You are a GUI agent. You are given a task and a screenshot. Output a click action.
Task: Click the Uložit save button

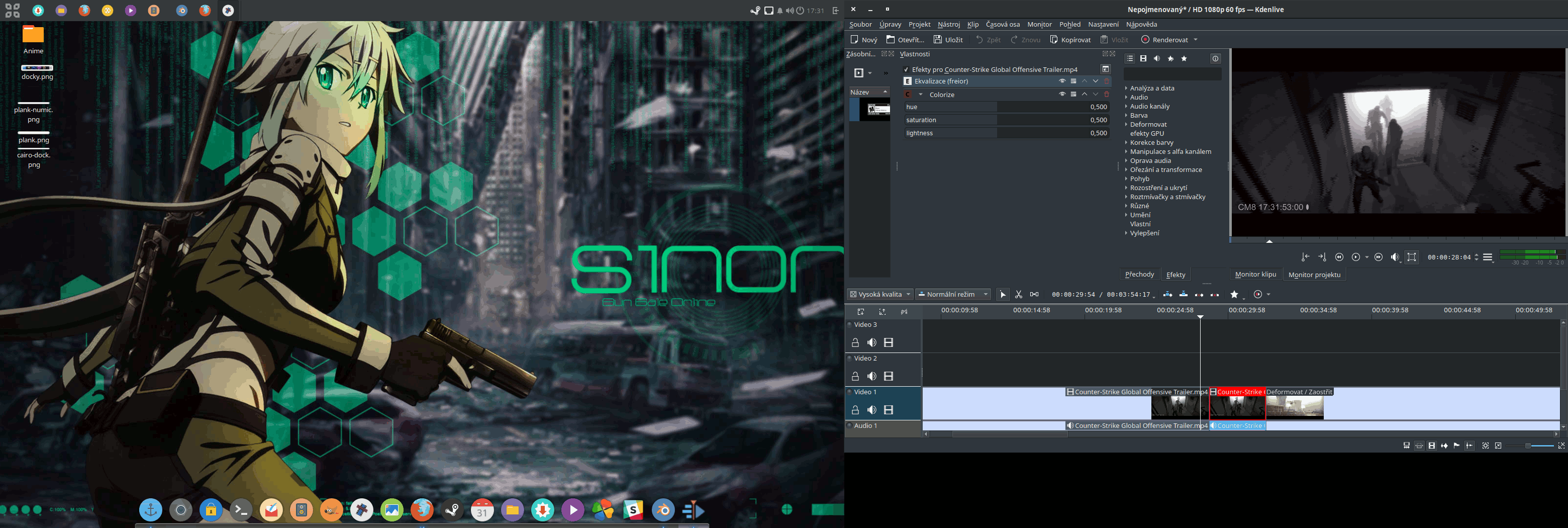tap(948, 40)
